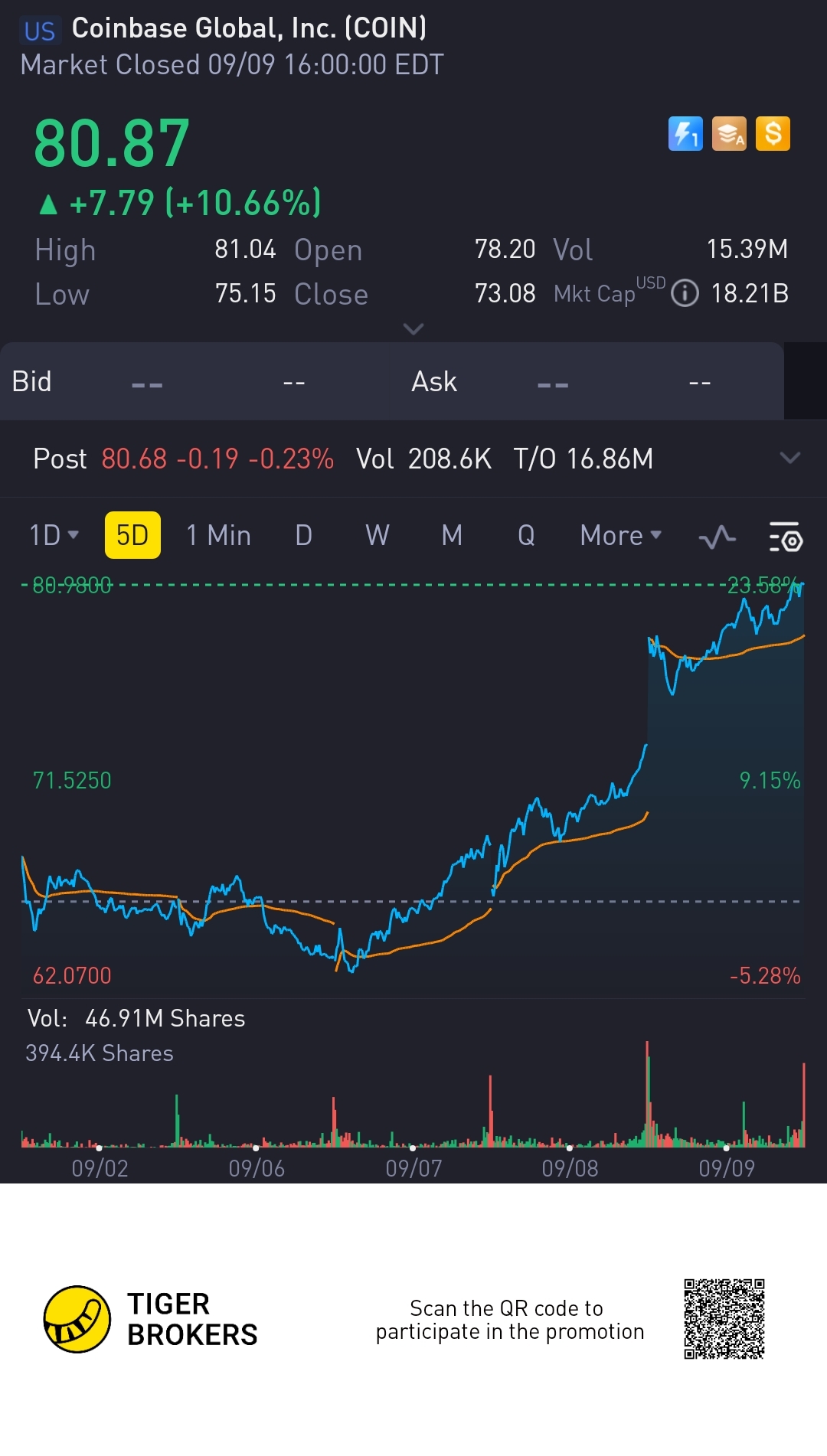Open the chart indicator wave icon
Image resolution: width=827 pixels, height=1456 pixels.
[717, 537]
